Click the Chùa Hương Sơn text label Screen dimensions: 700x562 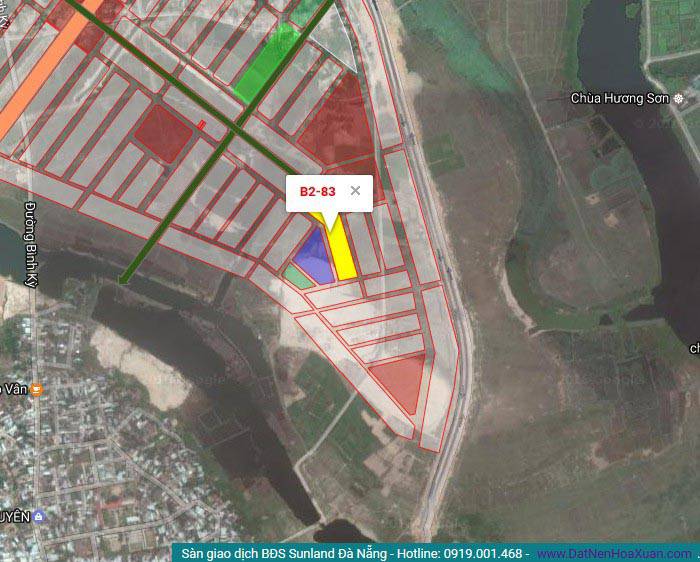tap(620, 98)
